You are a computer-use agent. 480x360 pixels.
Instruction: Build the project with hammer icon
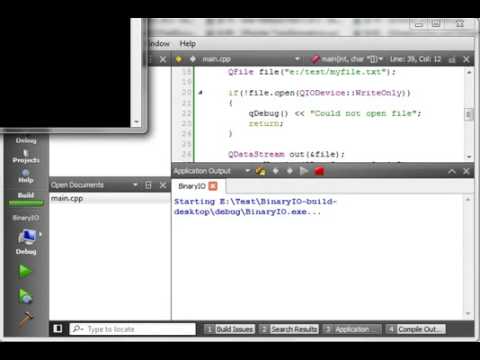click(x=26, y=319)
